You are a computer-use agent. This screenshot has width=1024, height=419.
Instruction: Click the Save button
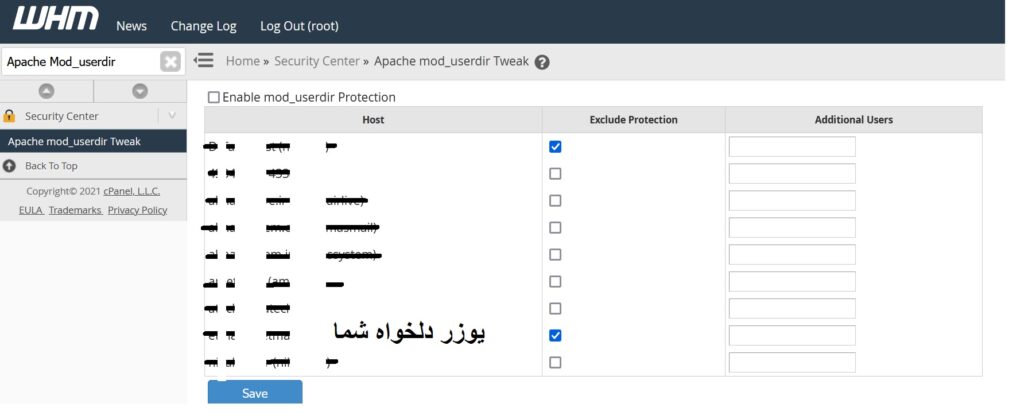tap(254, 393)
